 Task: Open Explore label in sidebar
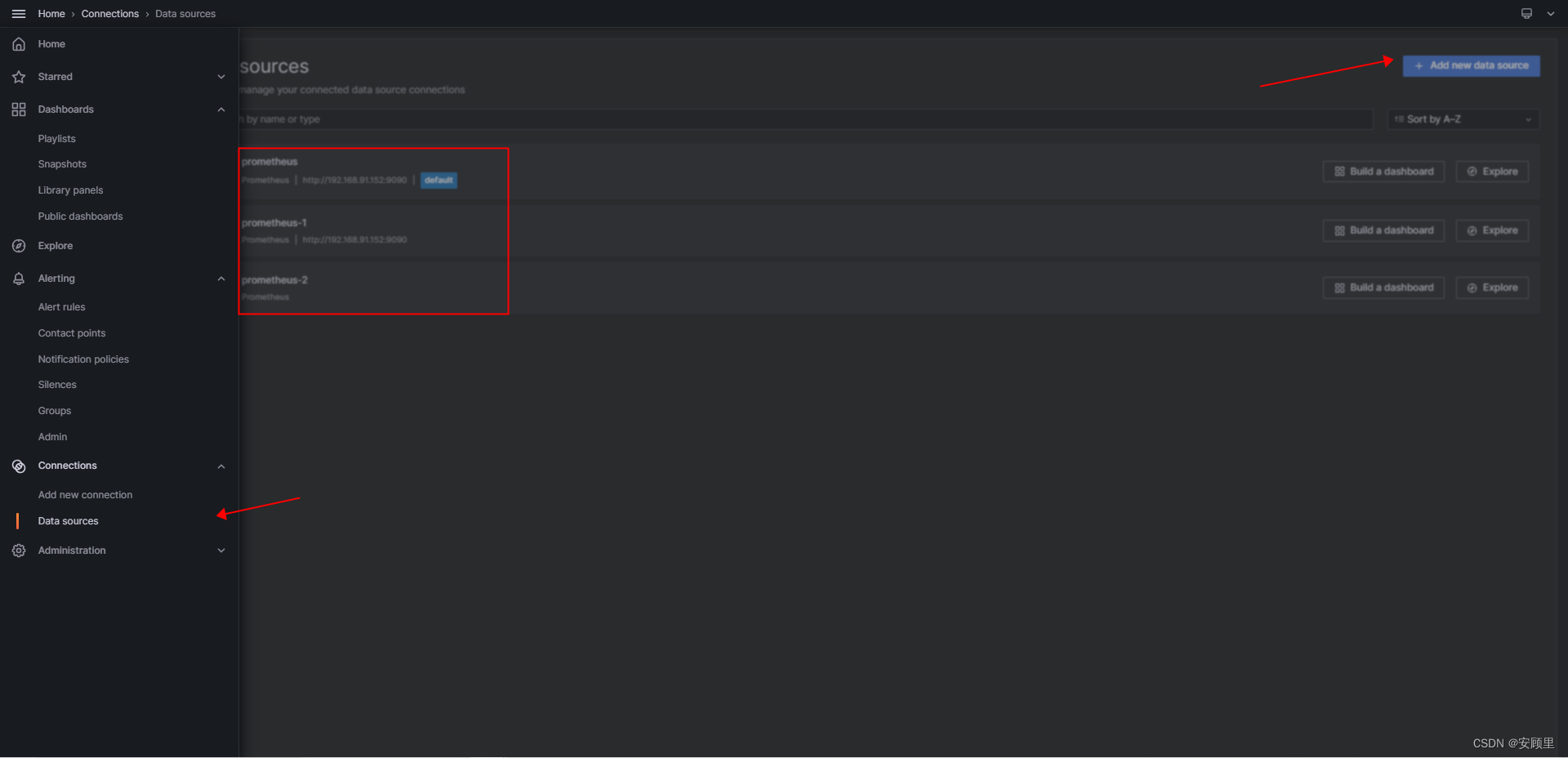coord(55,246)
